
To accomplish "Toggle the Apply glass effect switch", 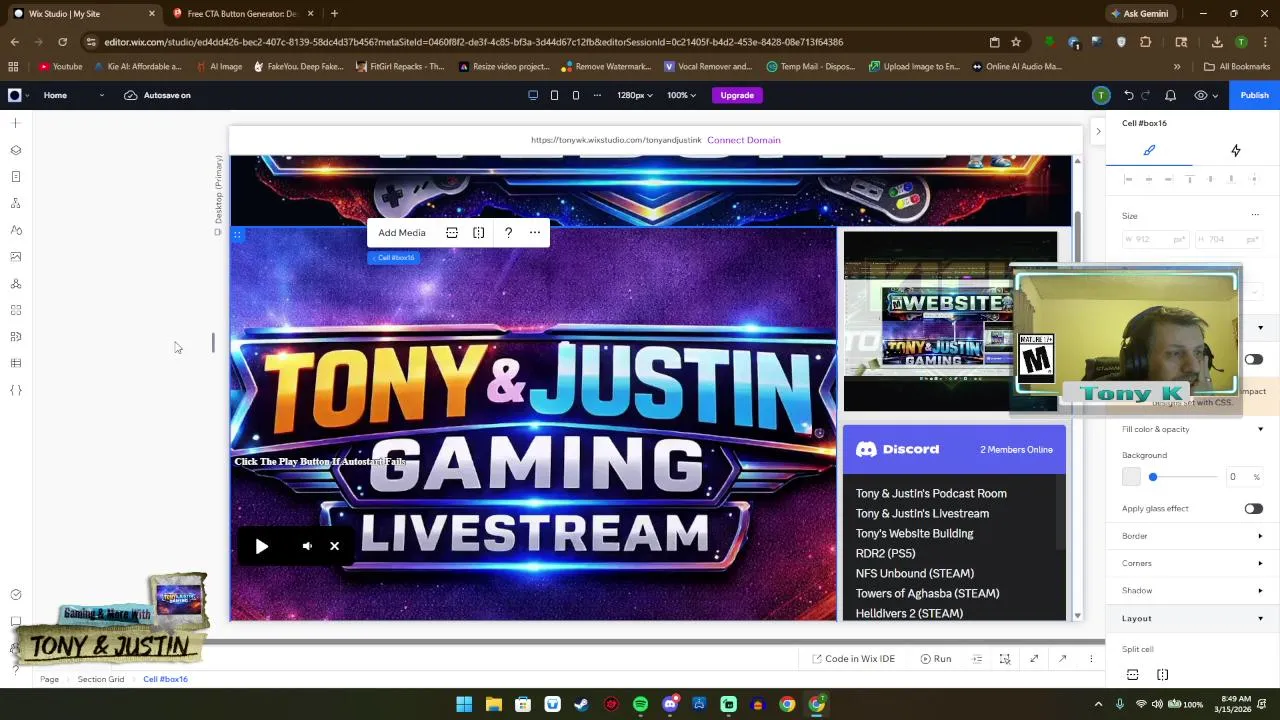I will point(1253,508).
